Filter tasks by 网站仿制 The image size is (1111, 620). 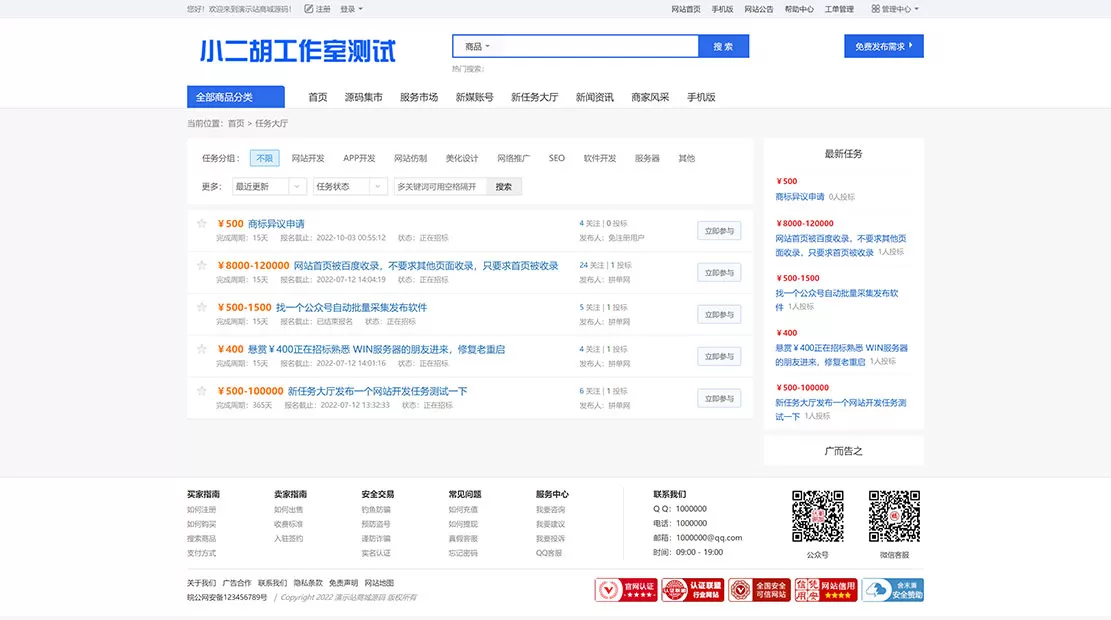[x=410, y=158]
